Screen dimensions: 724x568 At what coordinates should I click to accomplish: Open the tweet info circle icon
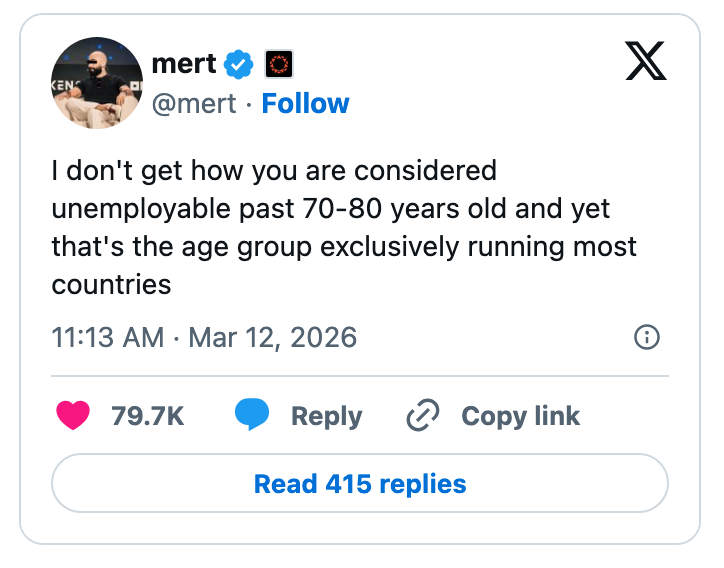pyautogui.click(x=647, y=338)
